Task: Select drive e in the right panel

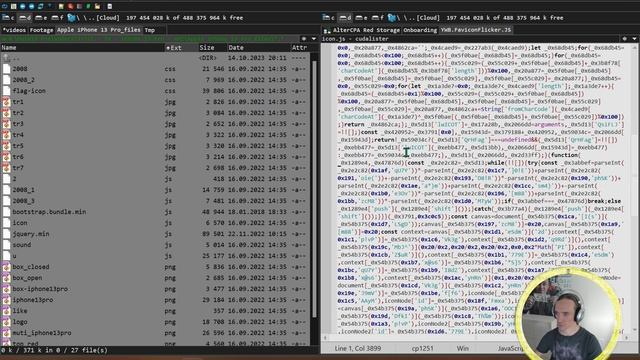Action: (361, 18)
